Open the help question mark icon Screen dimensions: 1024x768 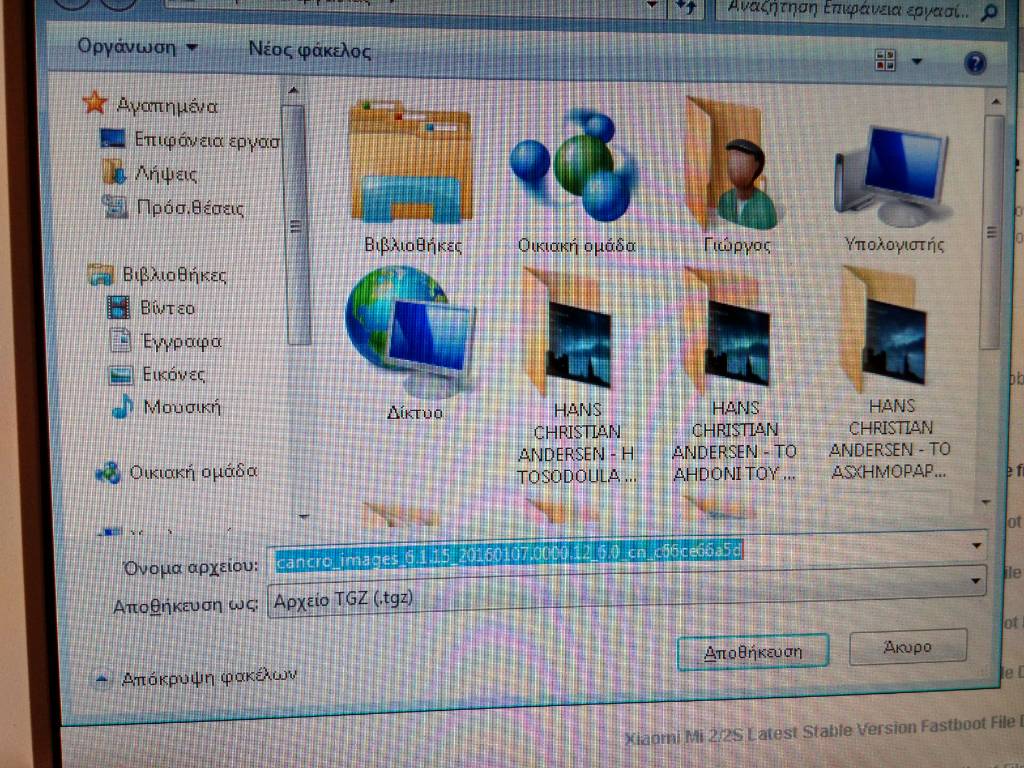pos(974,63)
